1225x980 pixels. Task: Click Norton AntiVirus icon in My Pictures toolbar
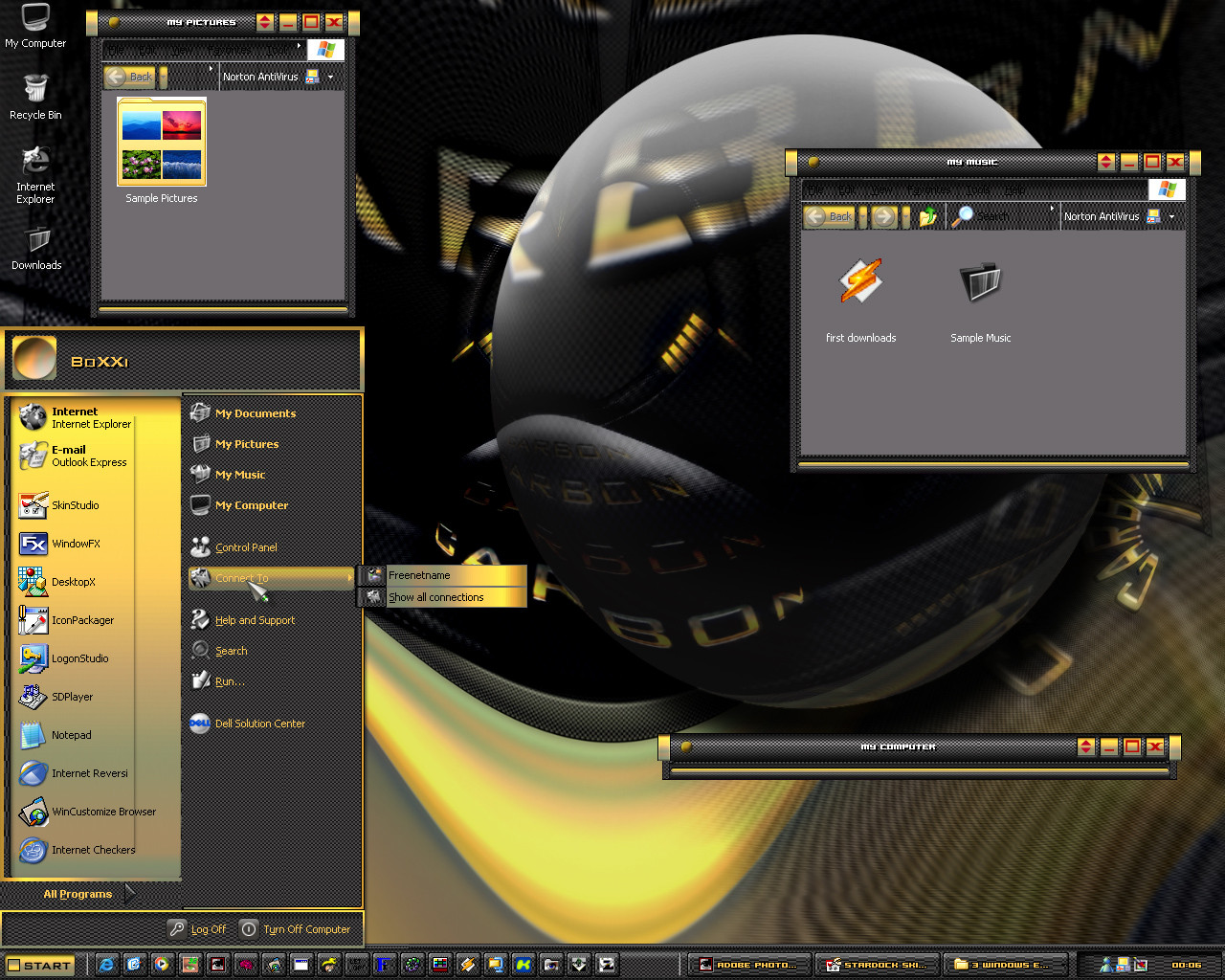pyautogui.click(x=312, y=77)
